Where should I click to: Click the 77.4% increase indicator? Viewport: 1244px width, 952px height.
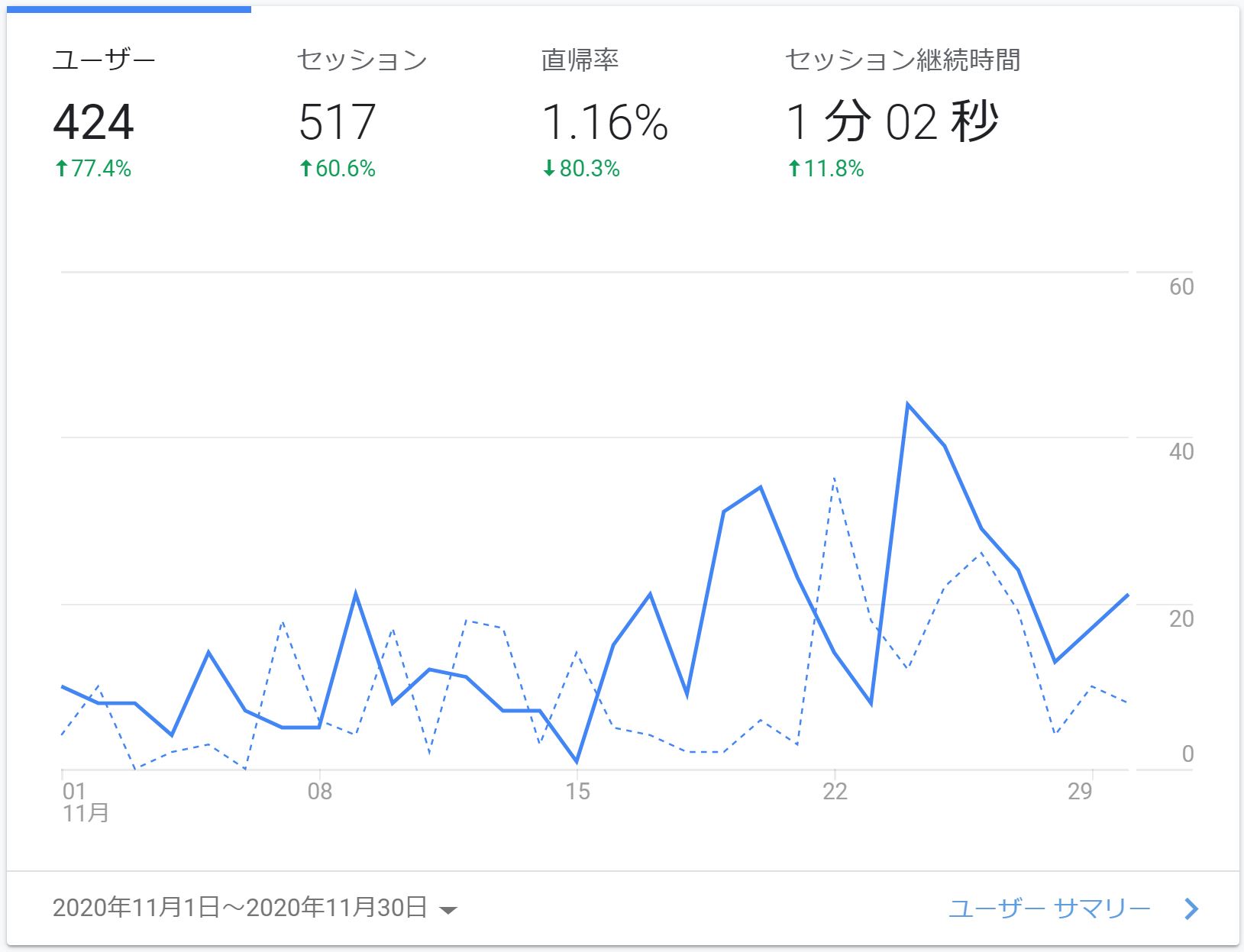coord(92,169)
